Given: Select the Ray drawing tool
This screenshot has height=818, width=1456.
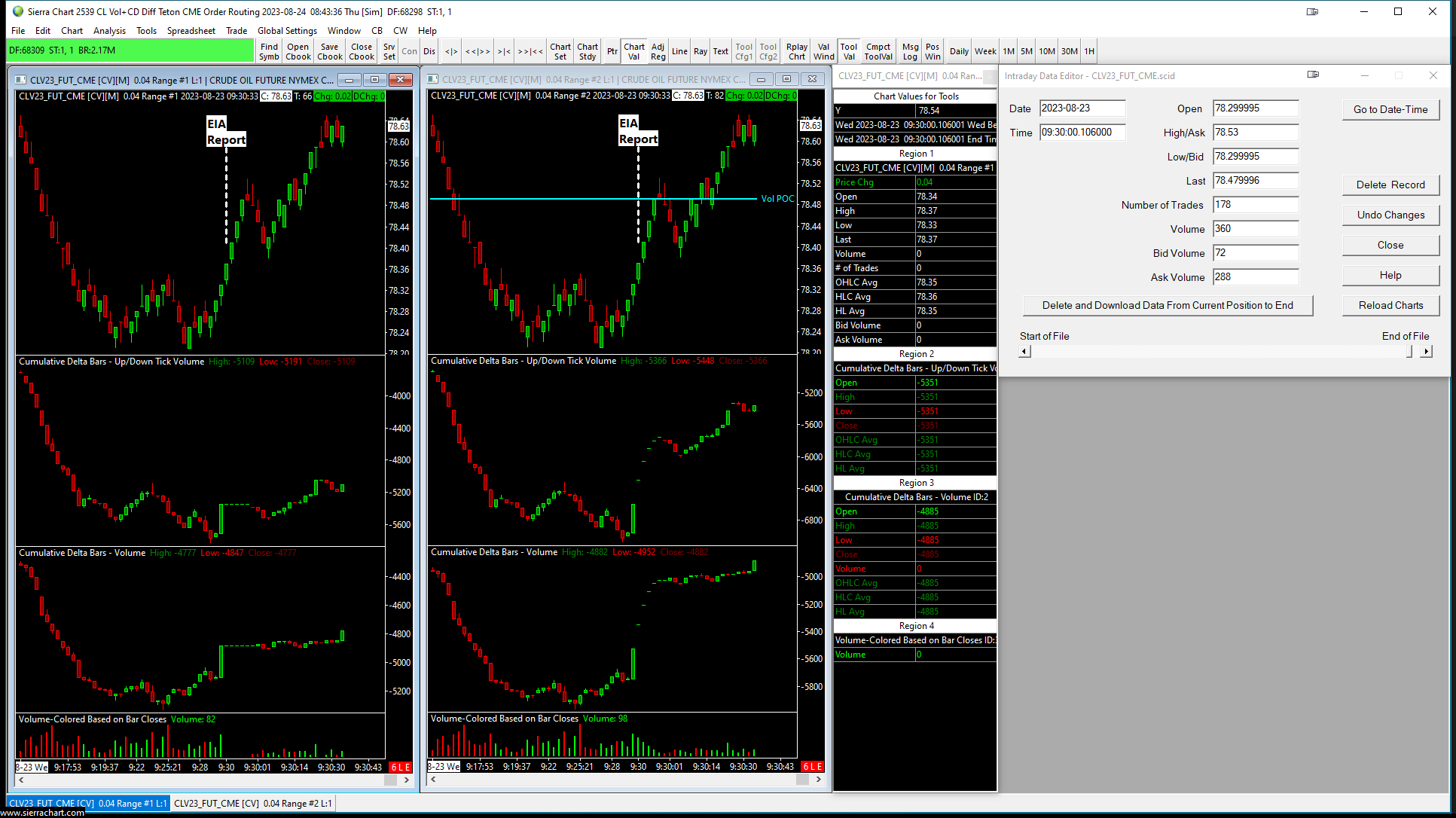Looking at the screenshot, I should [701, 51].
